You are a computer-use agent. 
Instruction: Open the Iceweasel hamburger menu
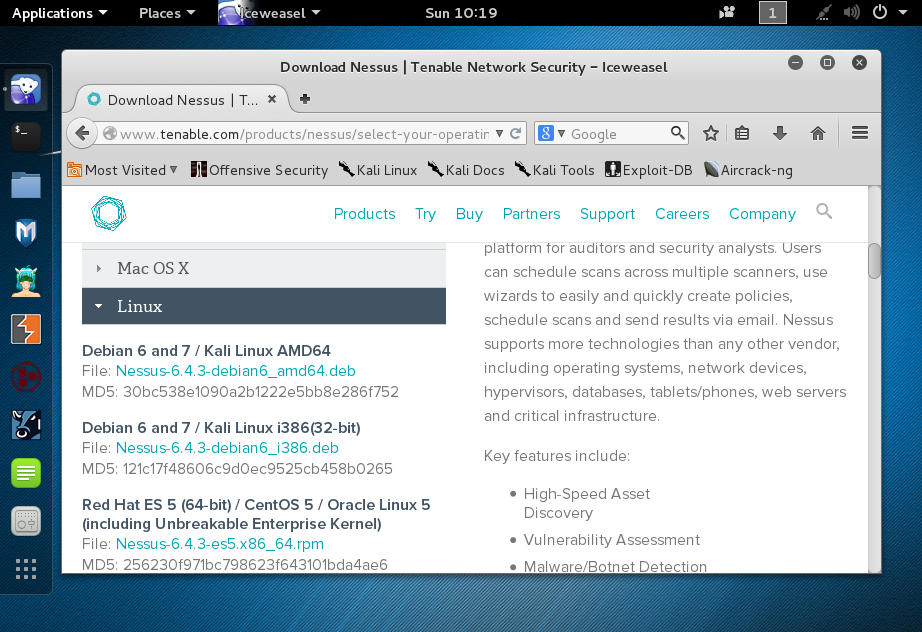pyautogui.click(x=860, y=133)
